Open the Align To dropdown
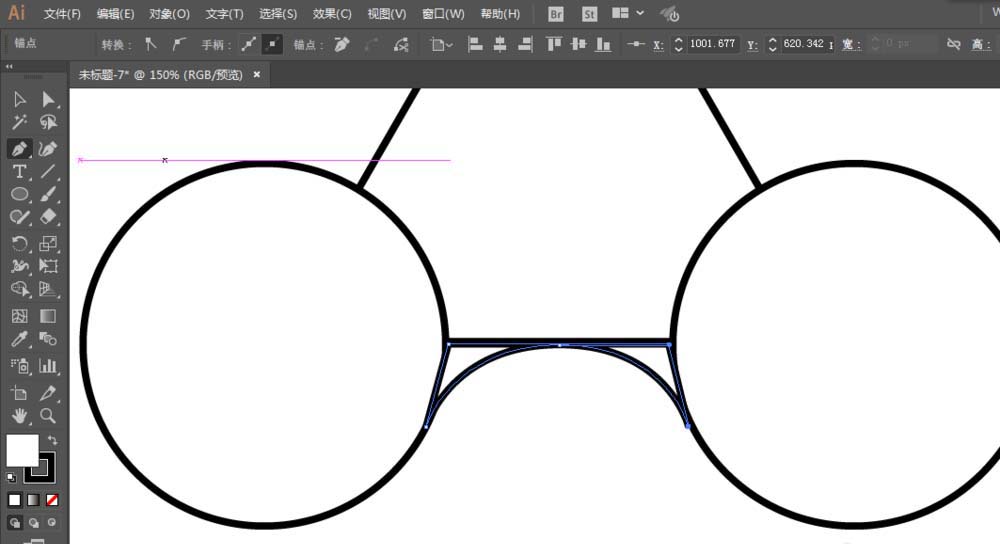 click(441, 44)
